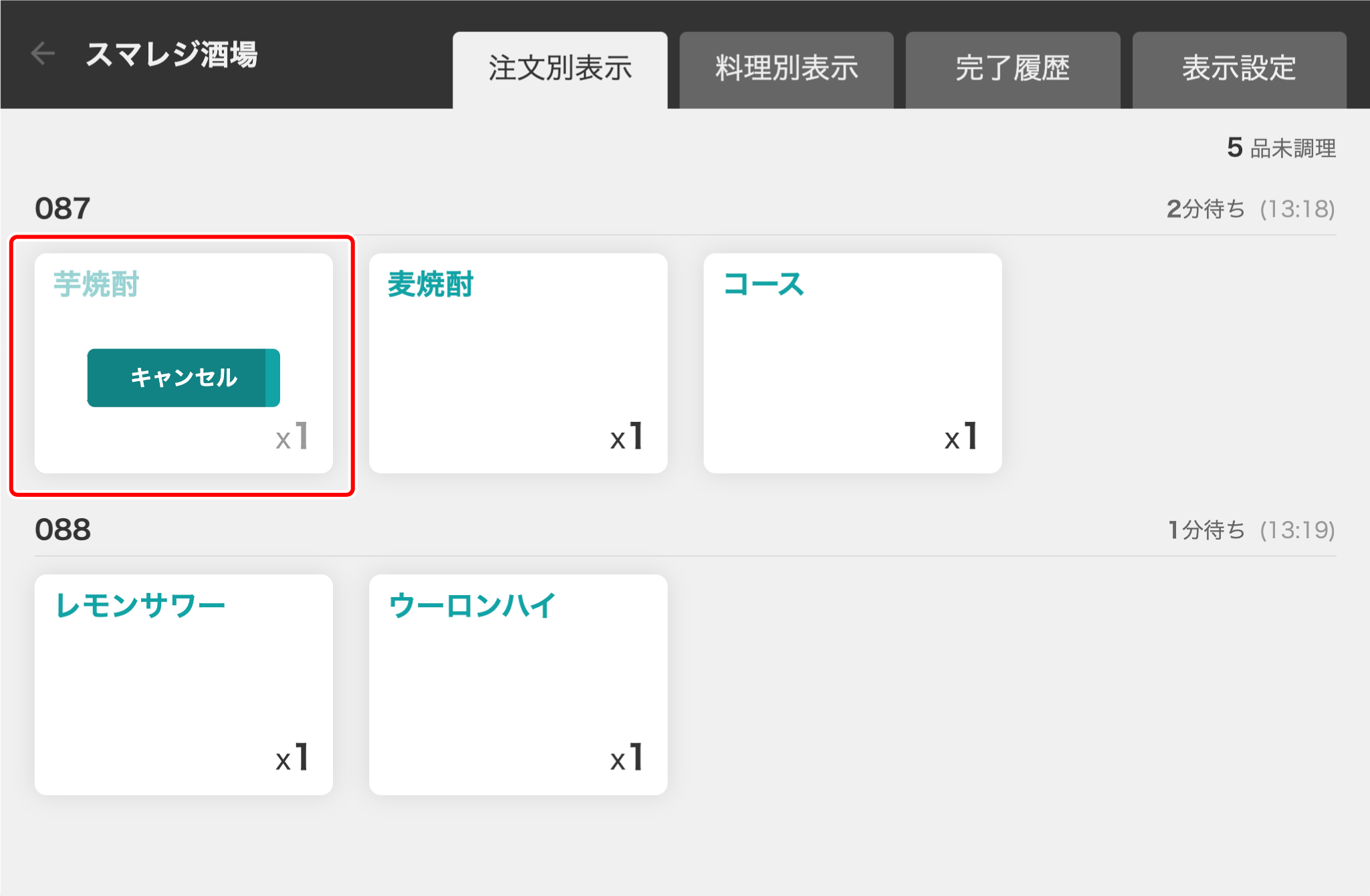This screenshot has width=1370, height=896.
Task: Switch to 注文別表示 tab
Action: 560,70
